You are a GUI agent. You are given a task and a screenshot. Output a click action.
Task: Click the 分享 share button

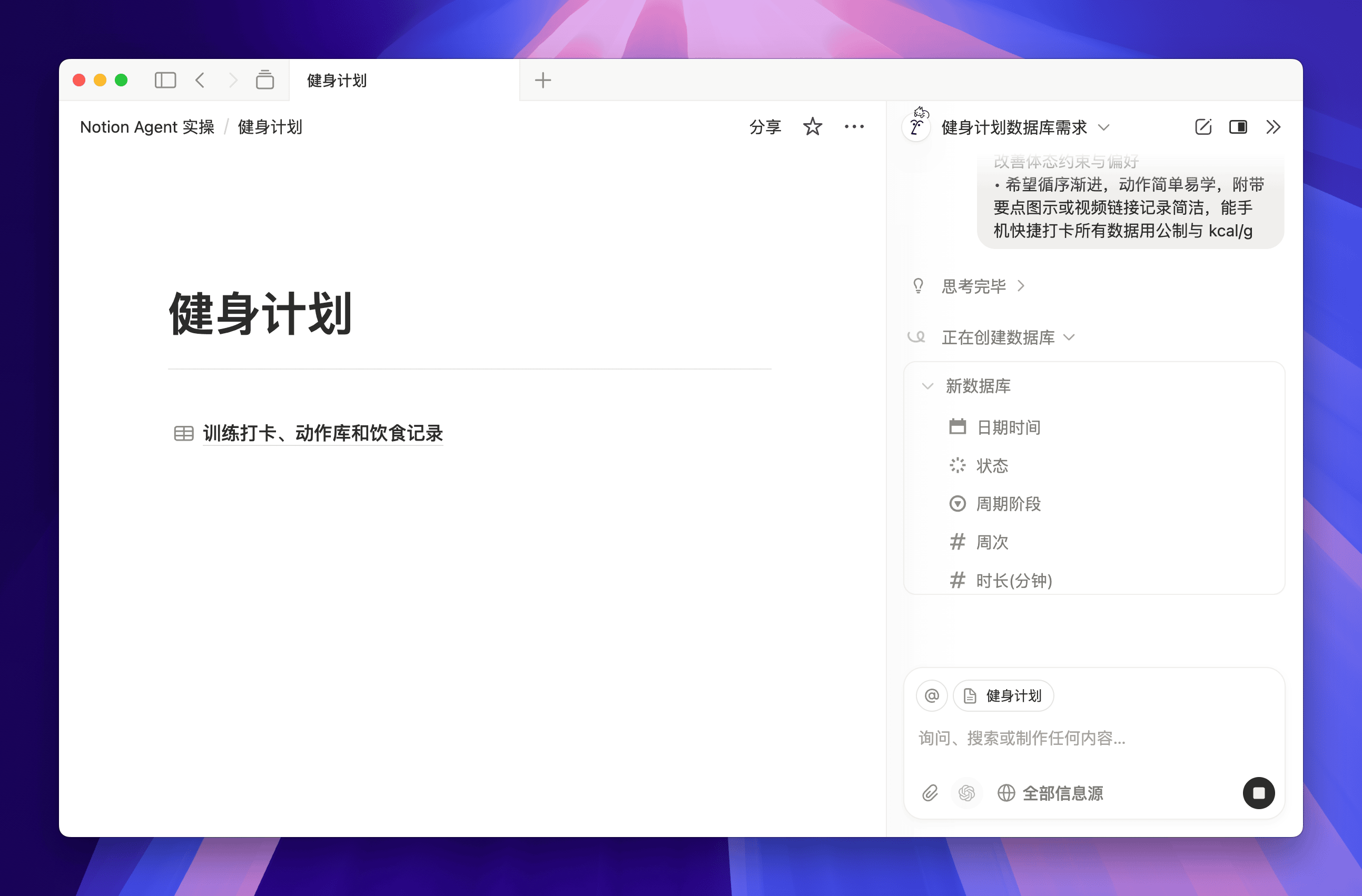point(765,126)
